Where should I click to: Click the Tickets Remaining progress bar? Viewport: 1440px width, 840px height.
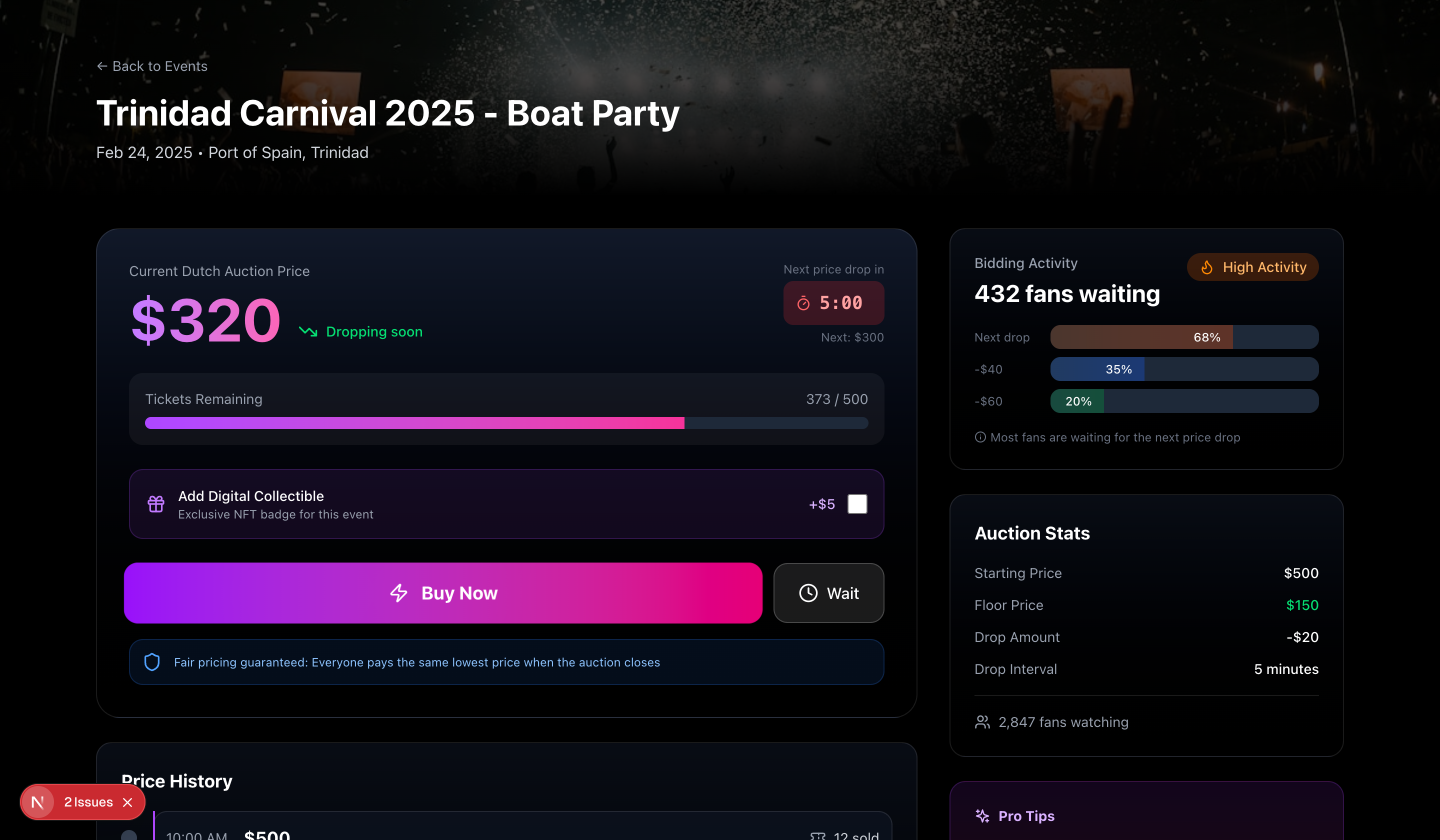(506, 423)
